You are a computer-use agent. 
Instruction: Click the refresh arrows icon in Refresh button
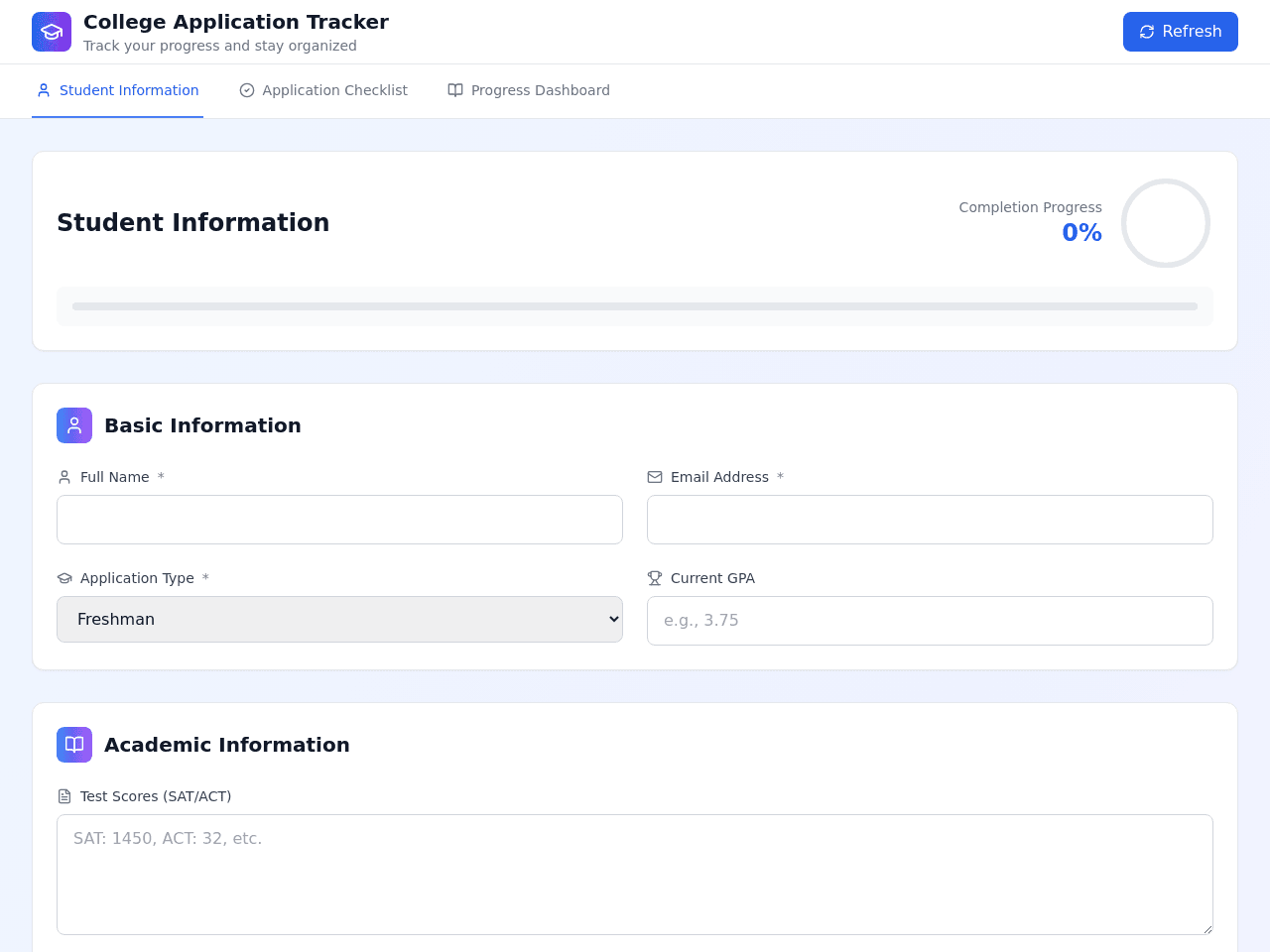1147,32
